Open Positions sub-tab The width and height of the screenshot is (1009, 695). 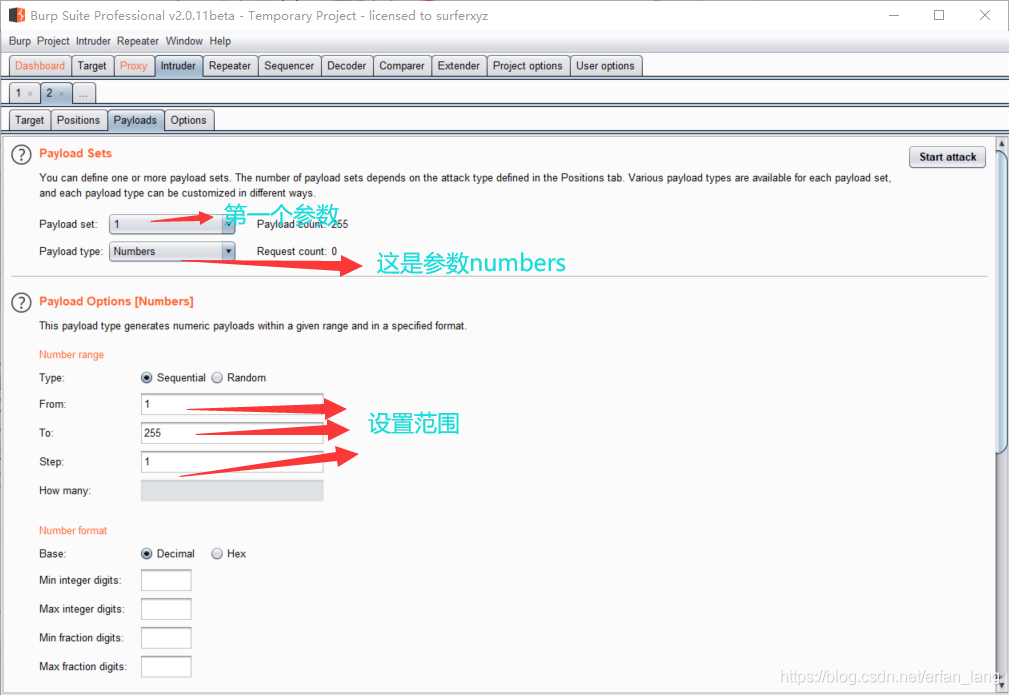coord(79,120)
